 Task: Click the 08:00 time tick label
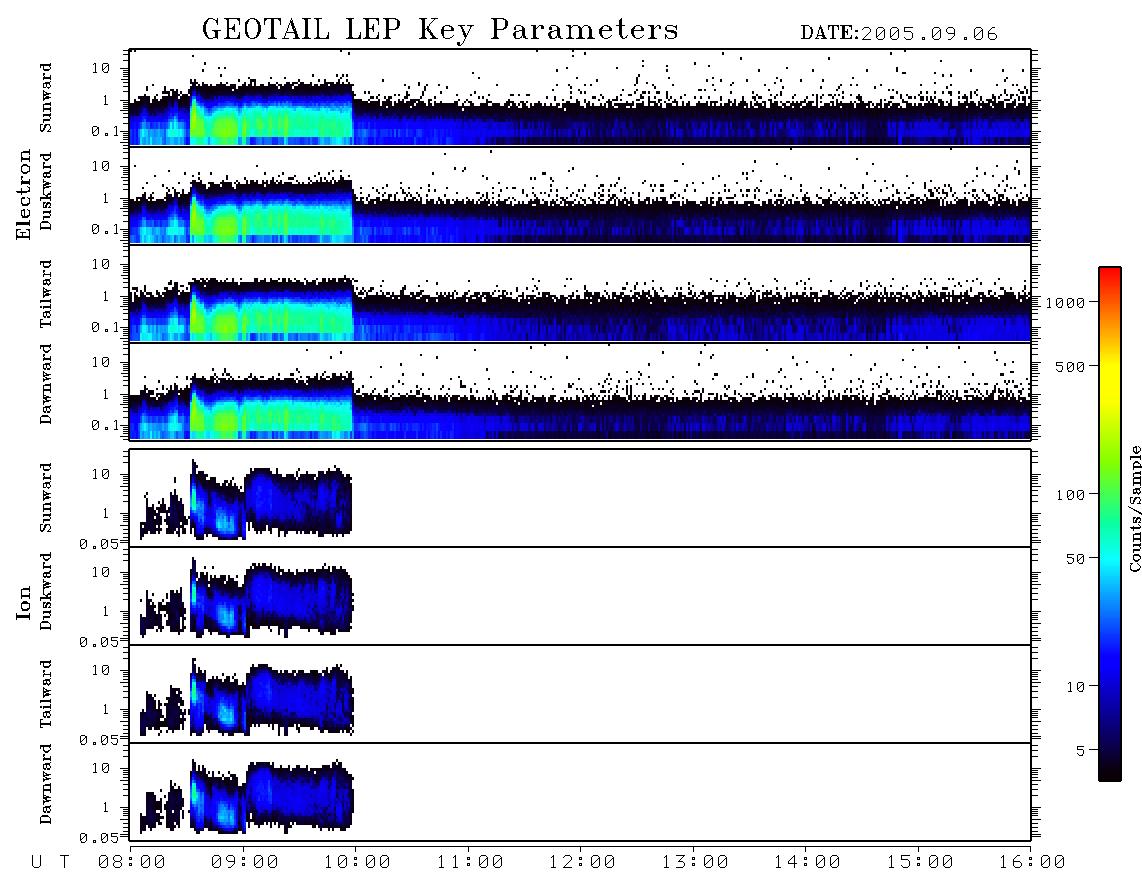coord(132,862)
